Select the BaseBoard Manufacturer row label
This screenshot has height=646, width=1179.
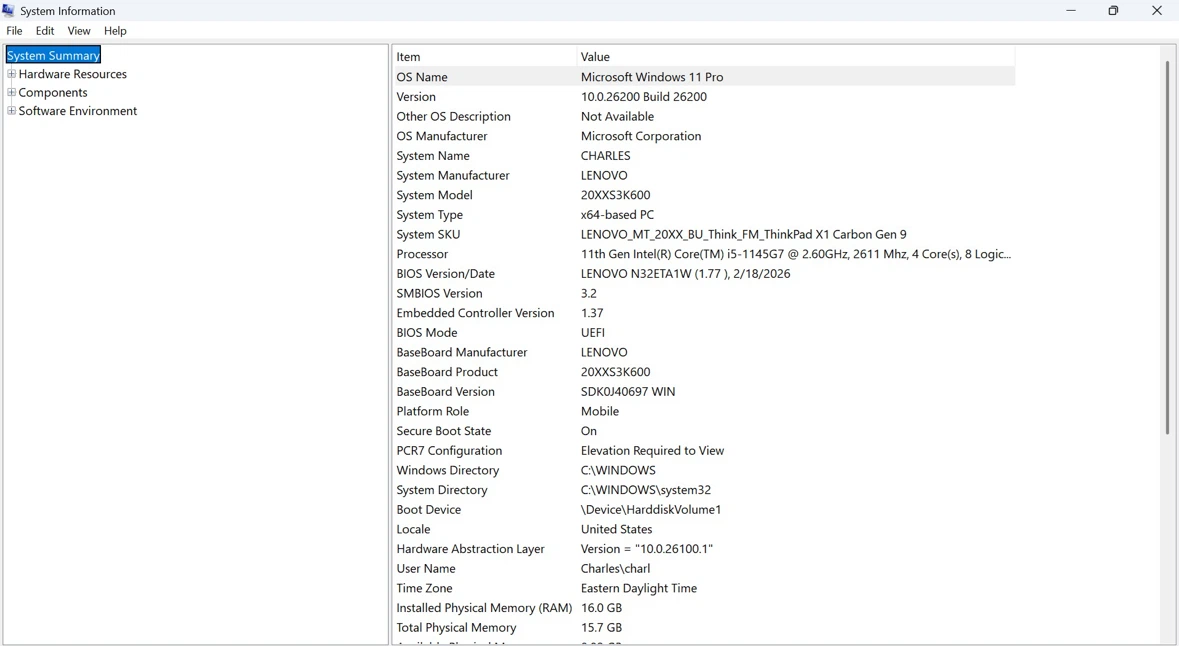click(x=462, y=352)
